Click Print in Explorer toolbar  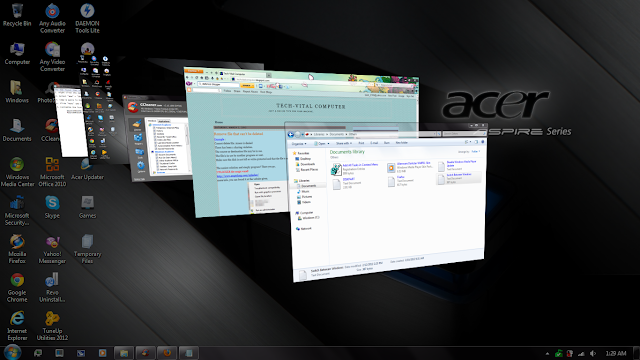361,143
